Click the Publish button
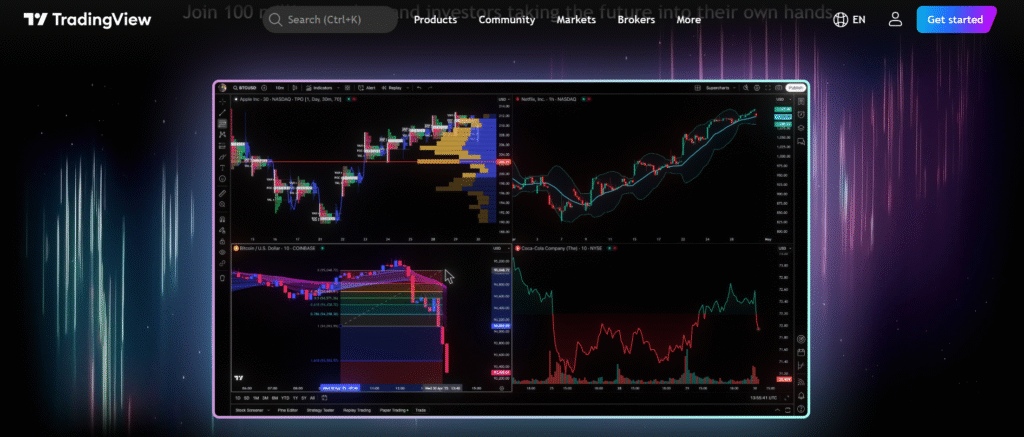This screenshot has height=437, width=1024. tap(796, 88)
